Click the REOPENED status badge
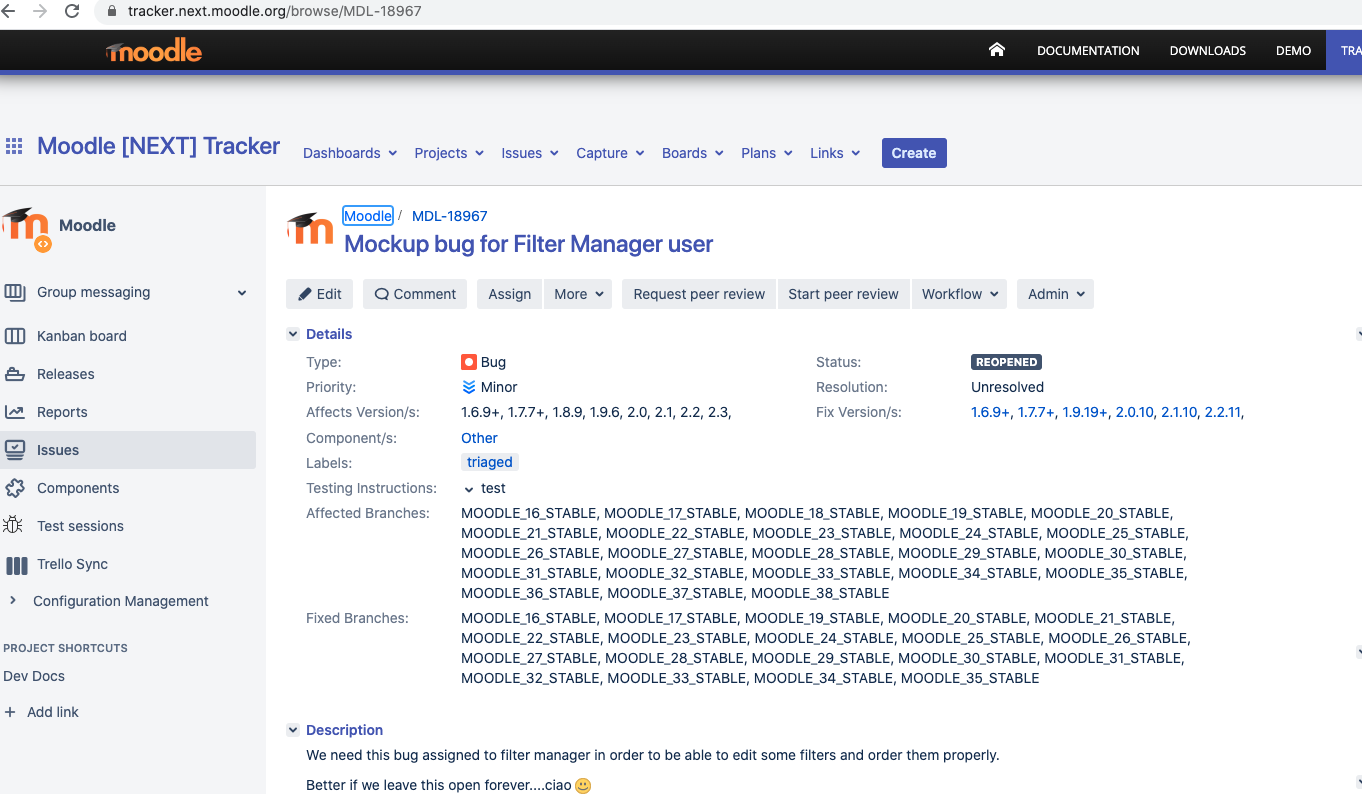The width and height of the screenshot is (1362, 794). coord(1007,362)
